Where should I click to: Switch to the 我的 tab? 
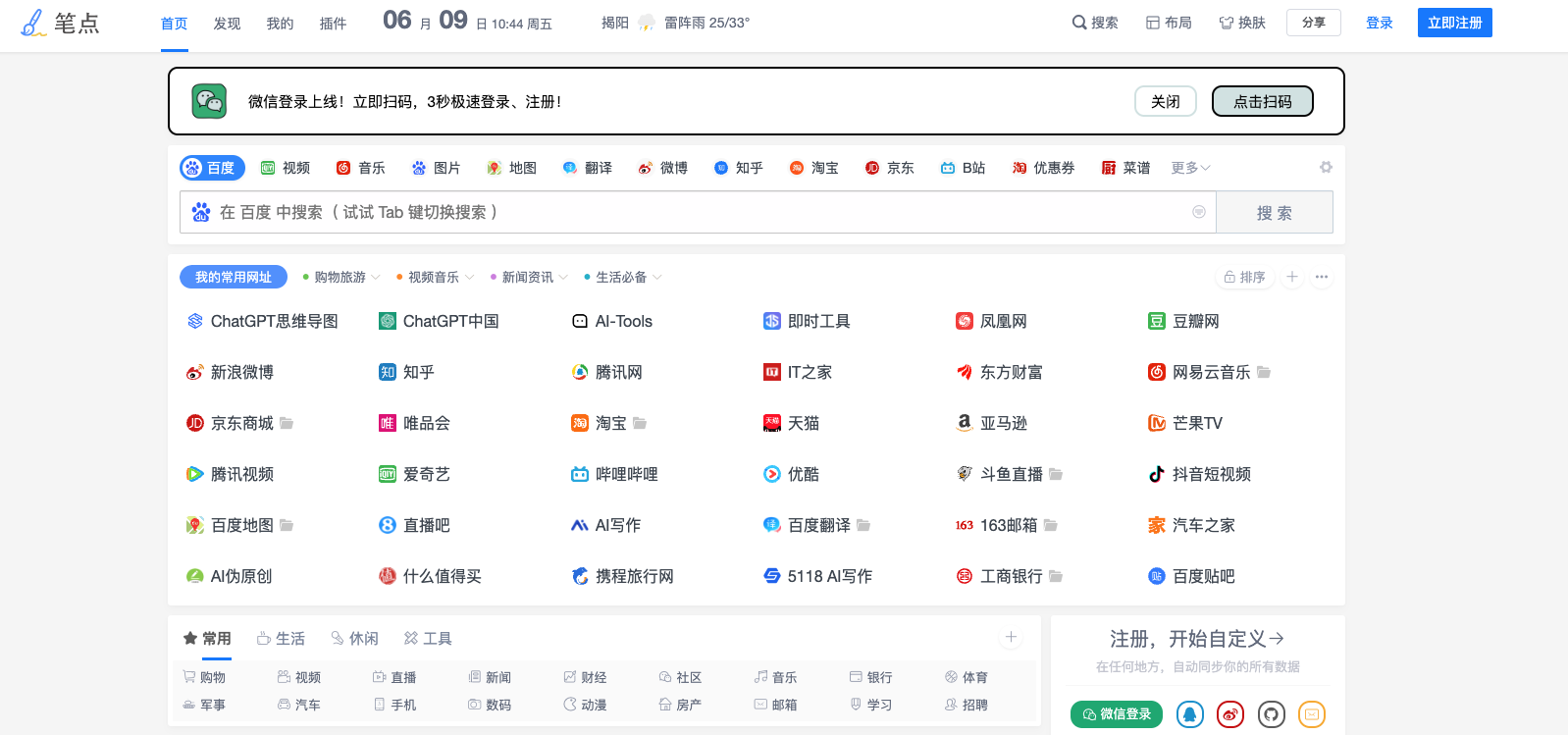click(x=280, y=23)
